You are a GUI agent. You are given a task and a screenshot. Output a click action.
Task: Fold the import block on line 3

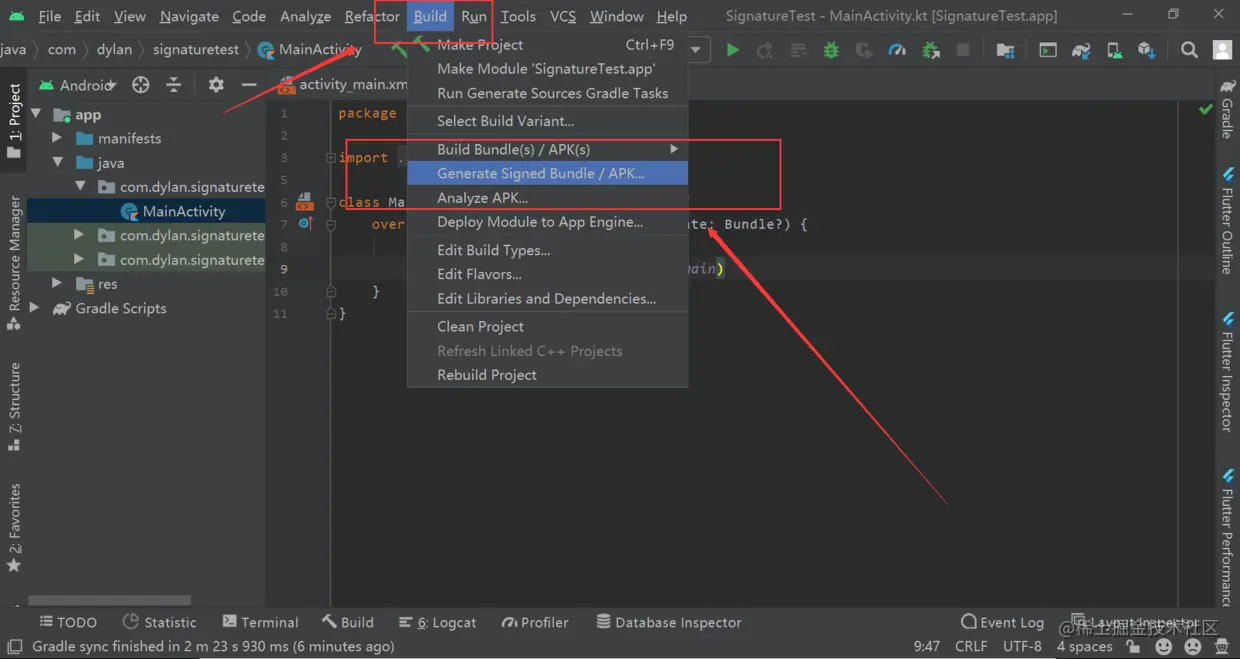[x=331, y=158]
